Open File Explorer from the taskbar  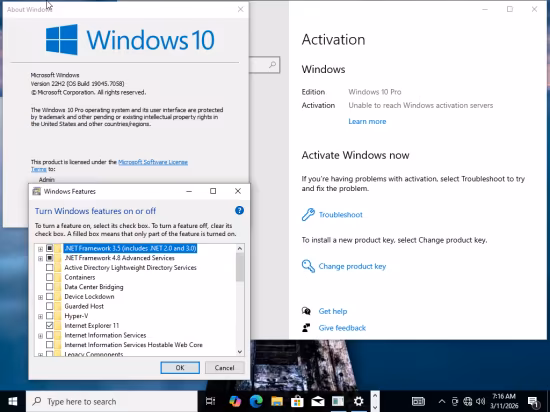(x=276, y=401)
